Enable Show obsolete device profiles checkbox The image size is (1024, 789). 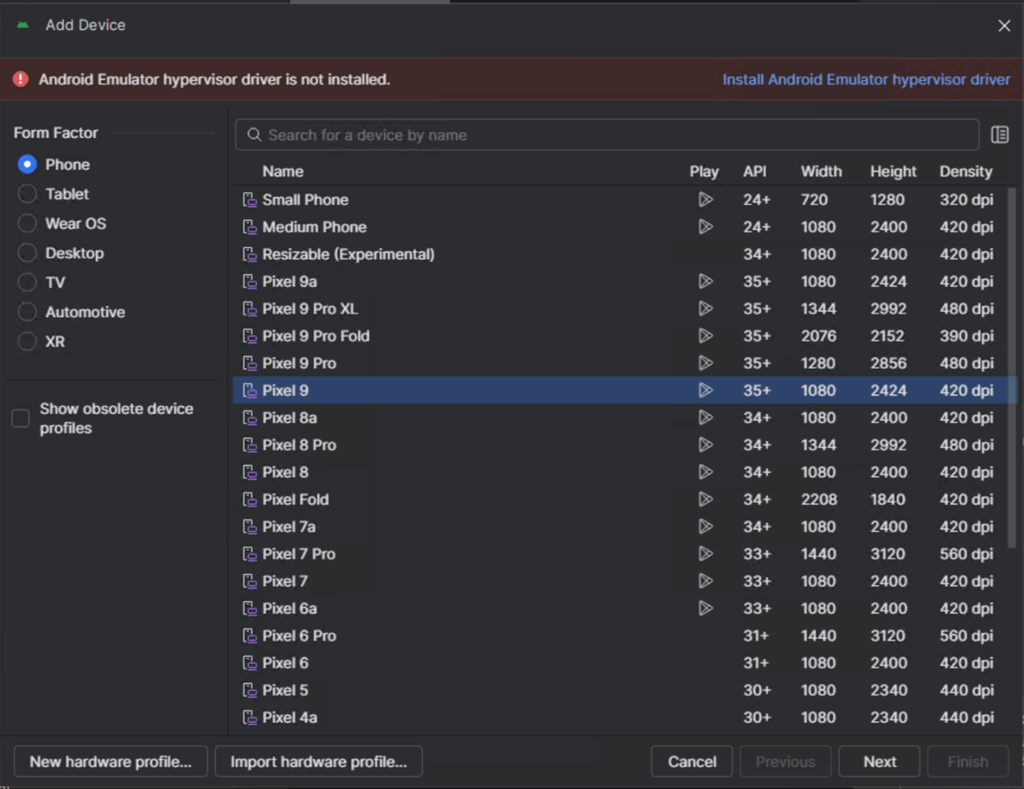point(21,418)
